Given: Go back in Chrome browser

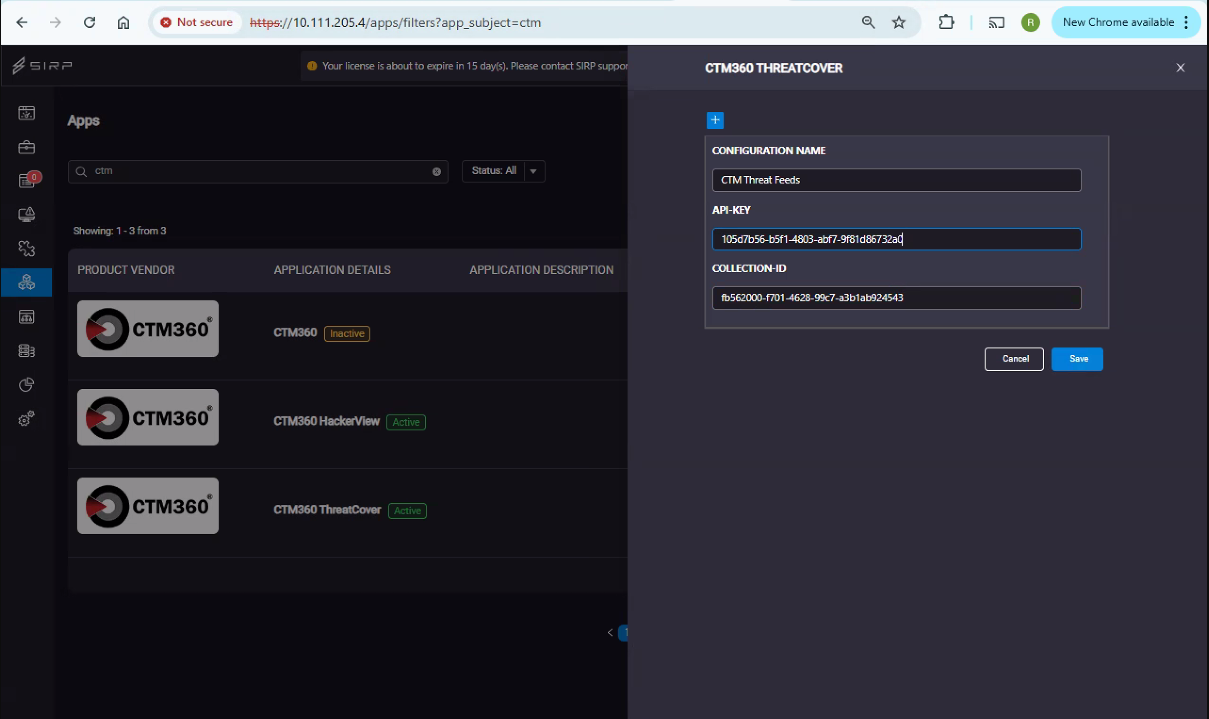Looking at the screenshot, I should point(22,22).
